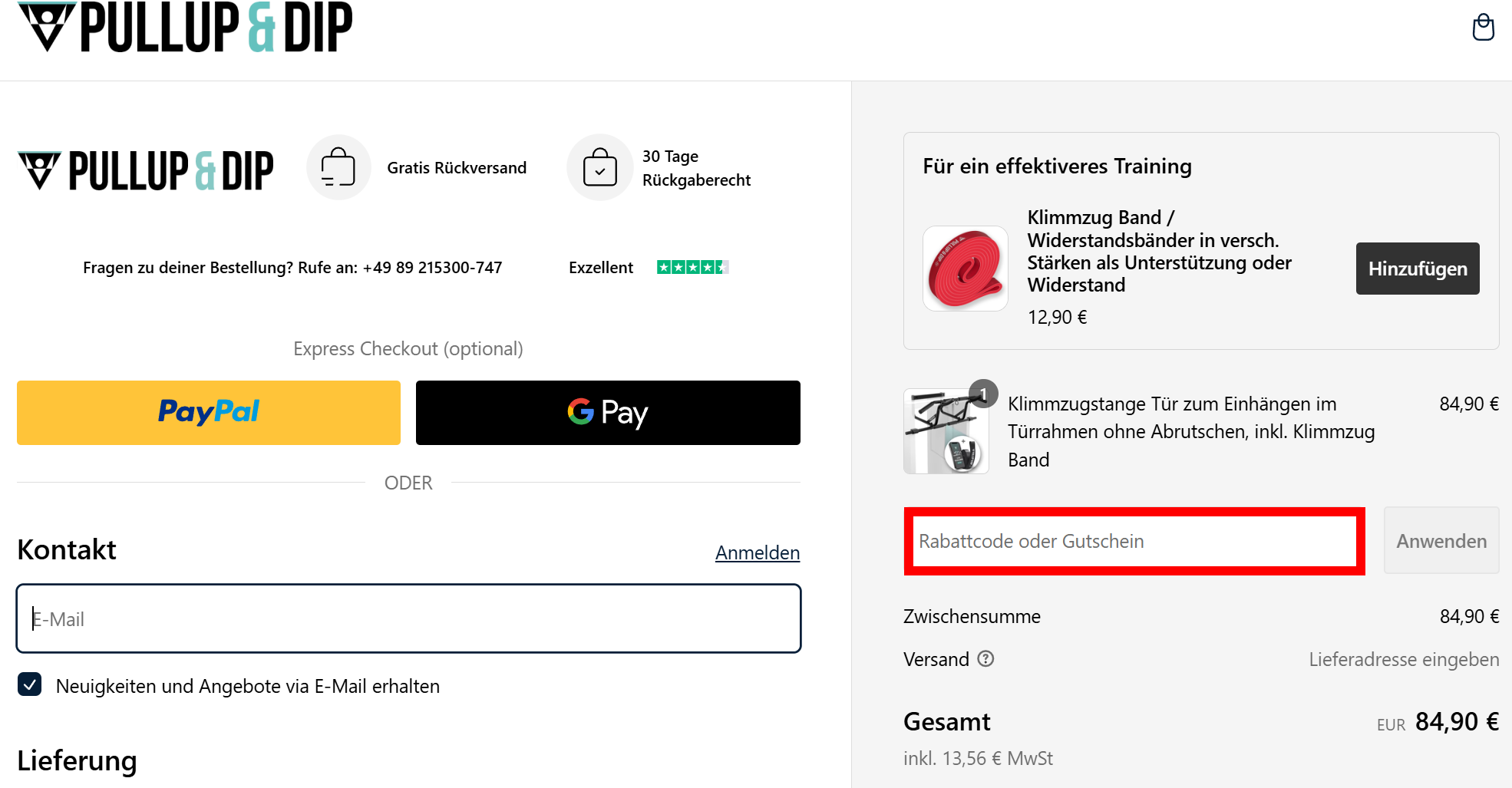
Task: Click the inkl. 13,56 € MwSt text
Action: [x=978, y=758]
